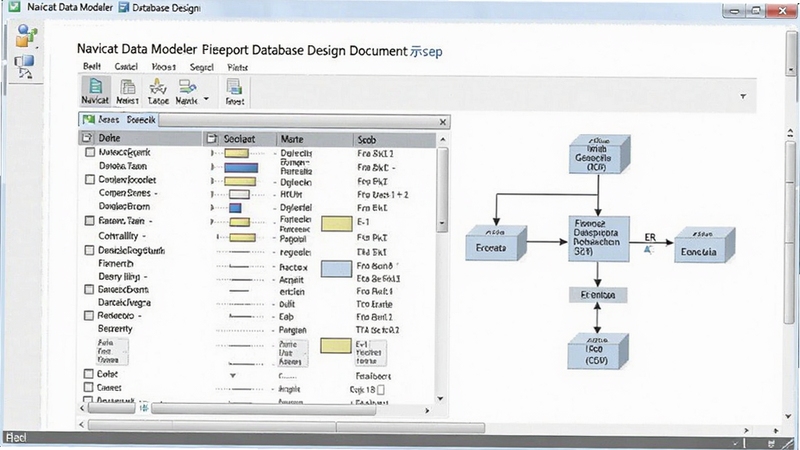
Task: Click the small arrow icon under ER label
Action: click(x=648, y=249)
